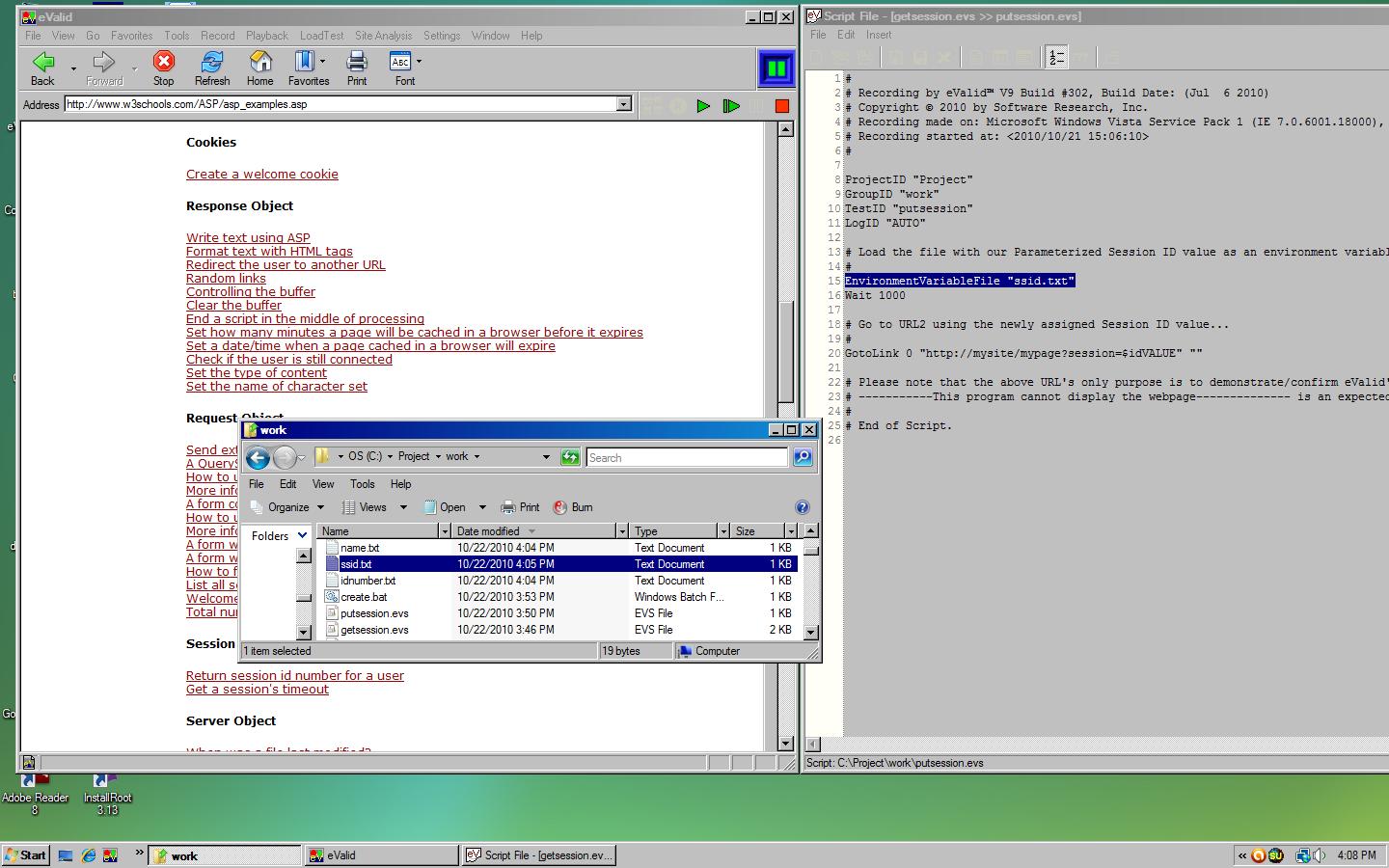This screenshot has width=1389, height=868.
Task: Click the blue pause indicator in eValid
Action: pyautogui.click(x=776, y=68)
